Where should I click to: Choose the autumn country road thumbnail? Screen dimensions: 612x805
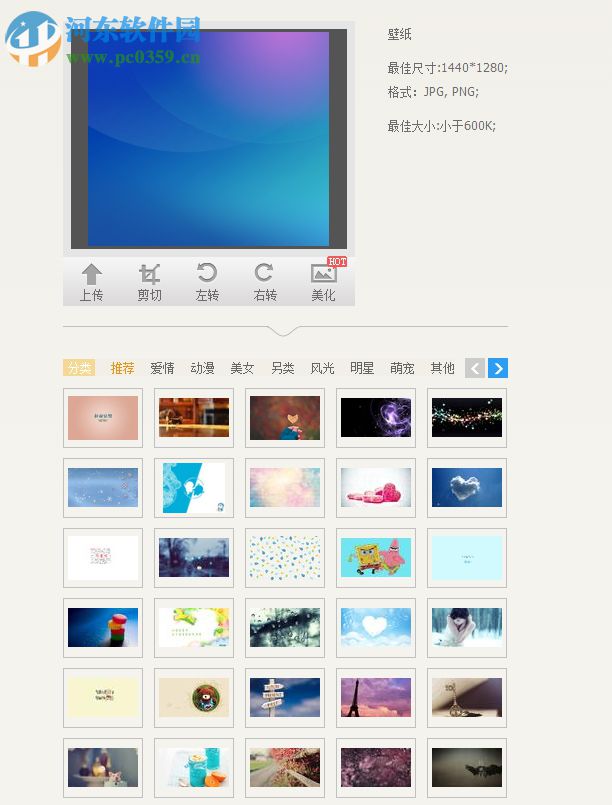[285, 768]
